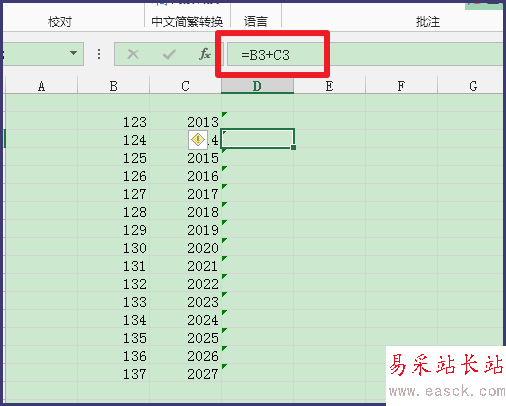Click cell with value 2019
506x406 pixels.
(x=185, y=229)
